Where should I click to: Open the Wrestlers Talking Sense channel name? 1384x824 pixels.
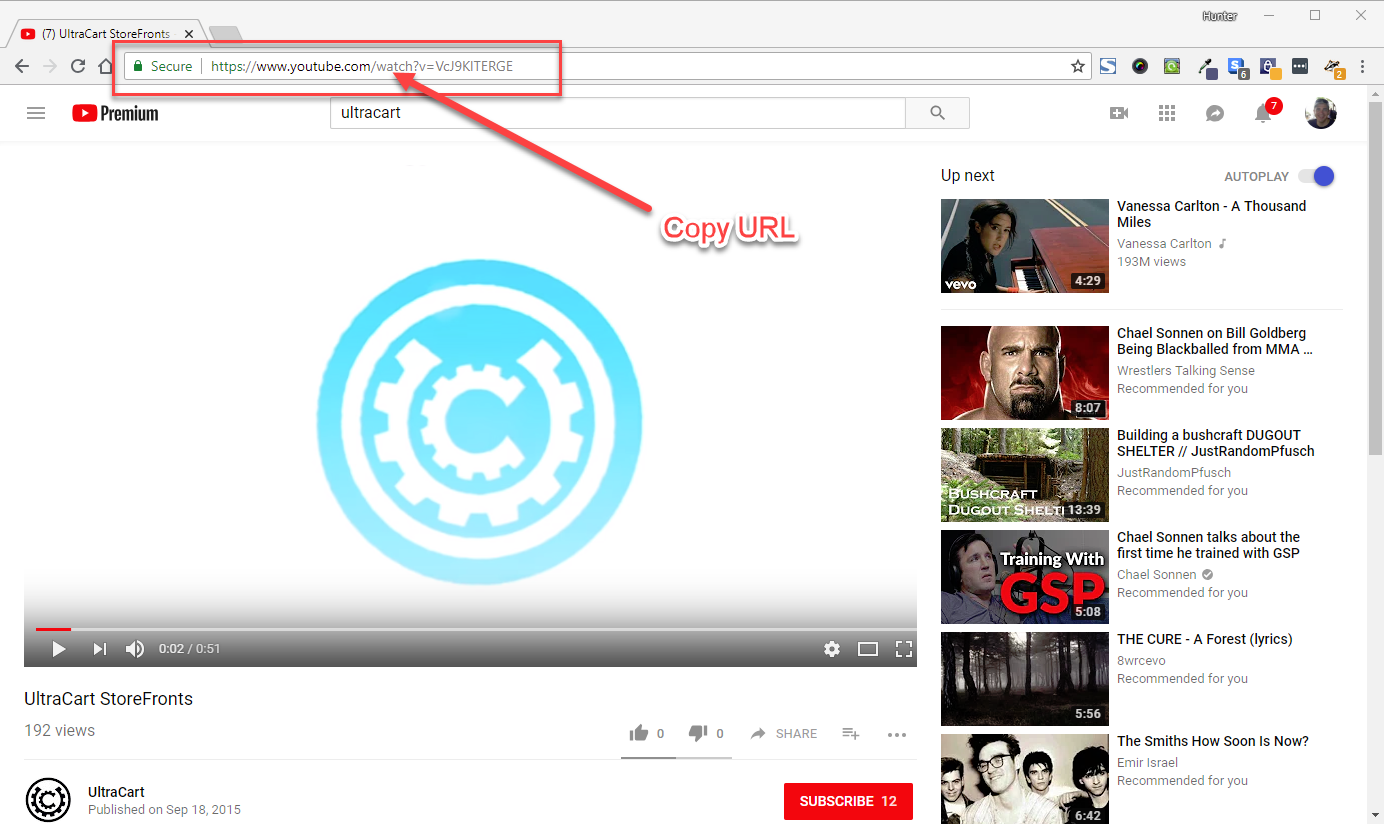click(1185, 371)
